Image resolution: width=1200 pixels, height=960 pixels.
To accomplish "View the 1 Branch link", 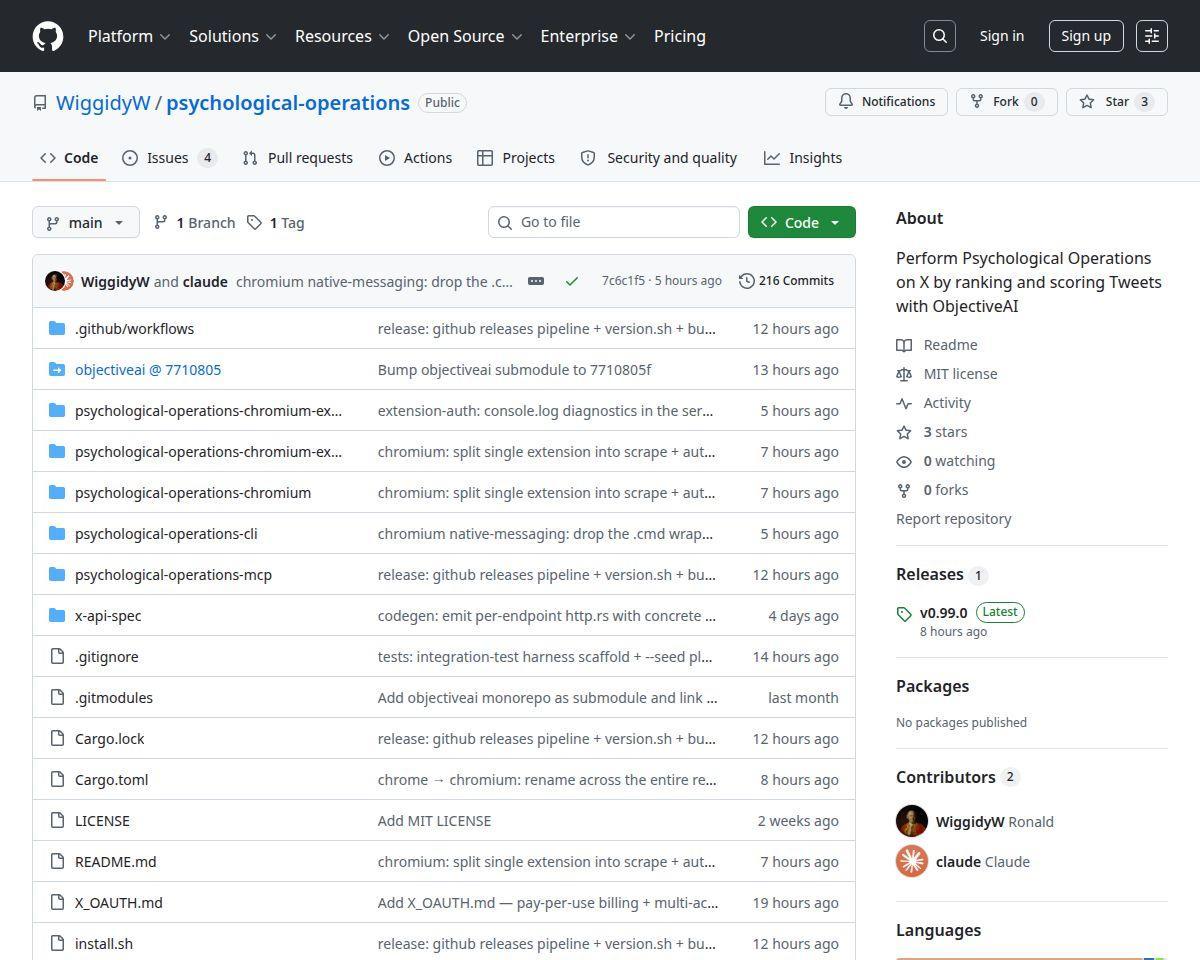I will (x=194, y=223).
